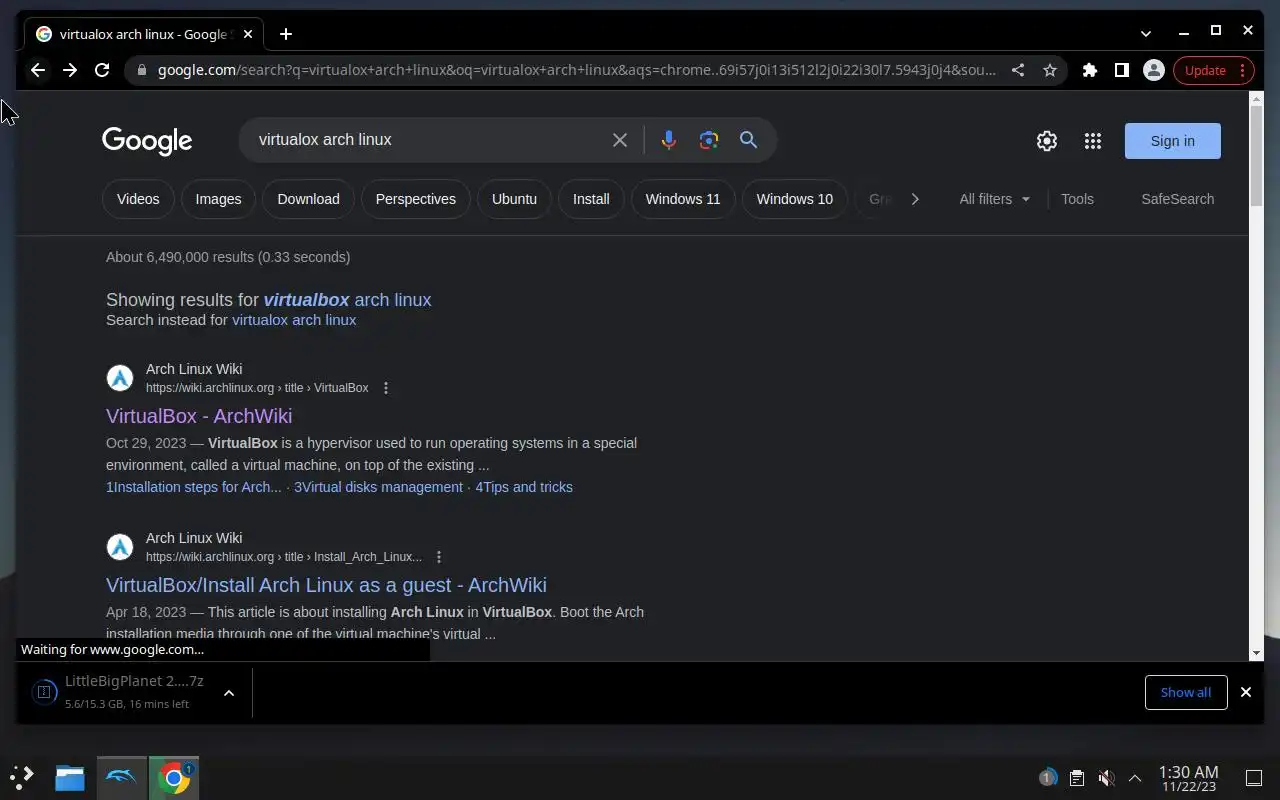This screenshot has height=800, width=1280.
Task: Select the Download filter chip
Action: (308, 199)
